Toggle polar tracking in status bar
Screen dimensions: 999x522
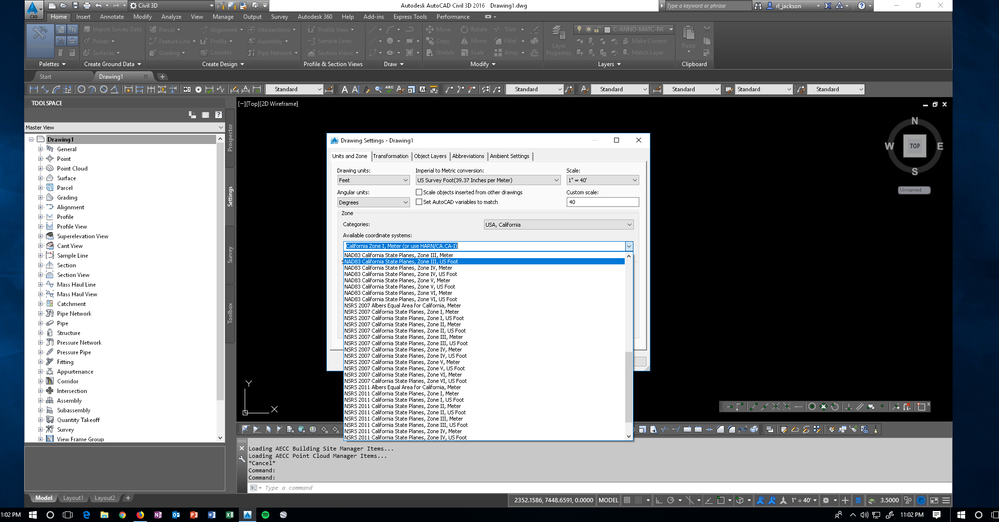click(x=670, y=500)
